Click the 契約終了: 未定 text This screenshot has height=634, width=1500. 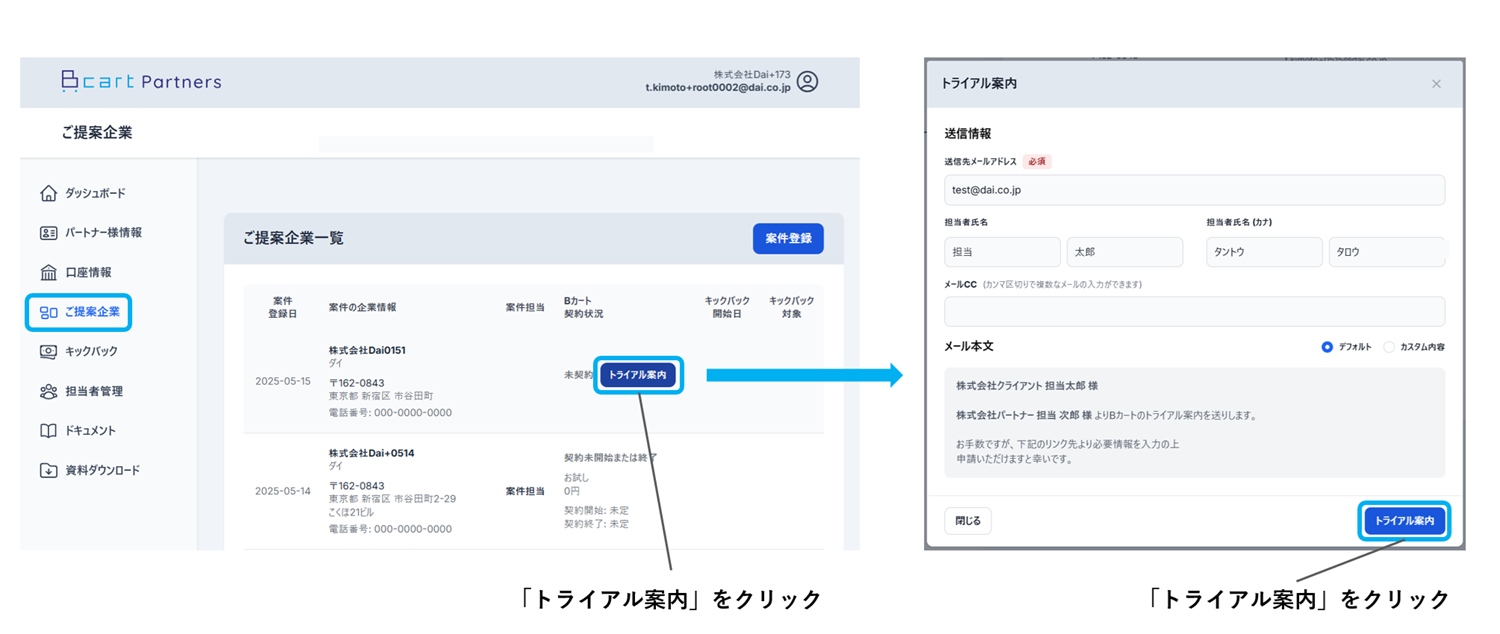pyautogui.click(x=597, y=523)
